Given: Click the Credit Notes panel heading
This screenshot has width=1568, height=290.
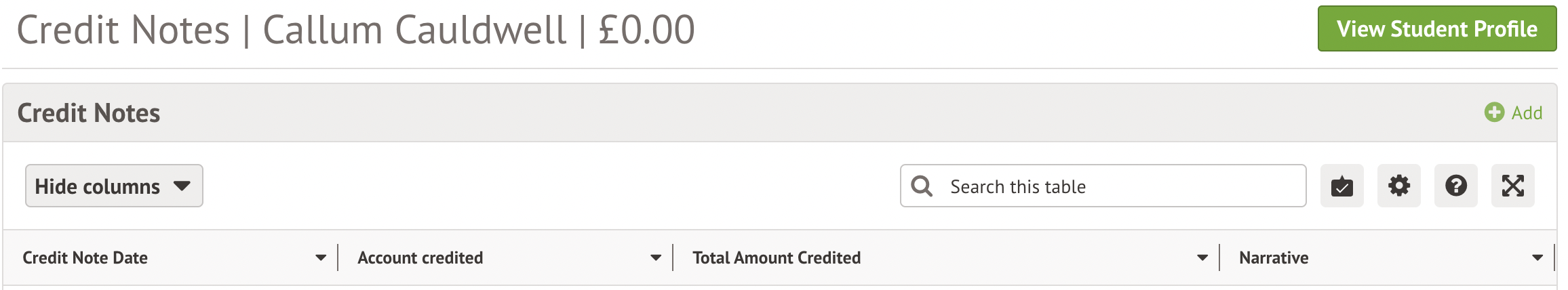Looking at the screenshot, I should [89, 113].
